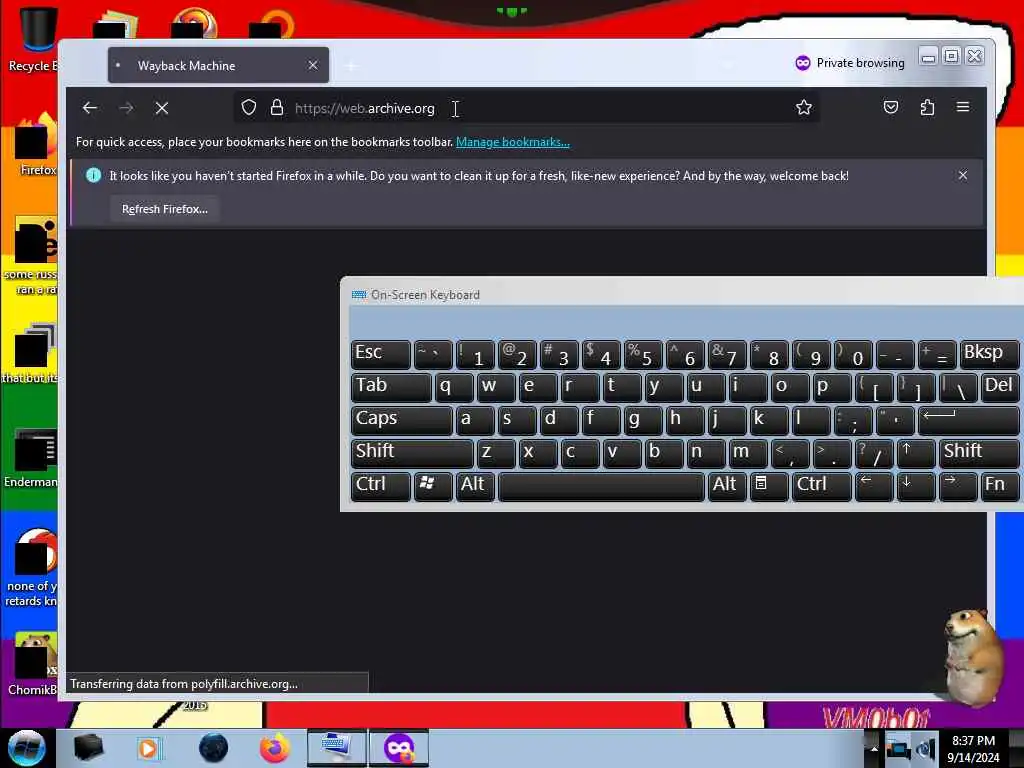
Task: Click the left arrow key on keyboard
Action: click(874, 487)
